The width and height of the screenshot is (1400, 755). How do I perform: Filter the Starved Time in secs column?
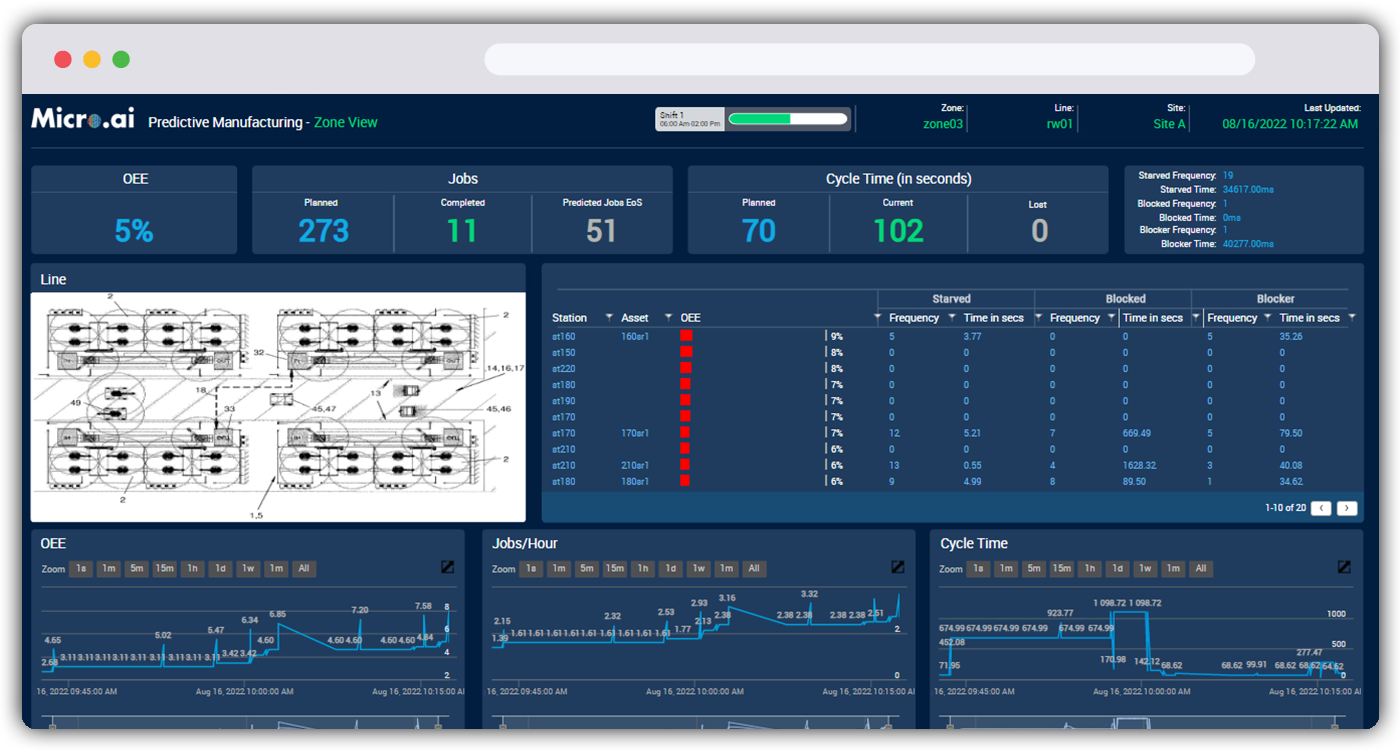1038,318
